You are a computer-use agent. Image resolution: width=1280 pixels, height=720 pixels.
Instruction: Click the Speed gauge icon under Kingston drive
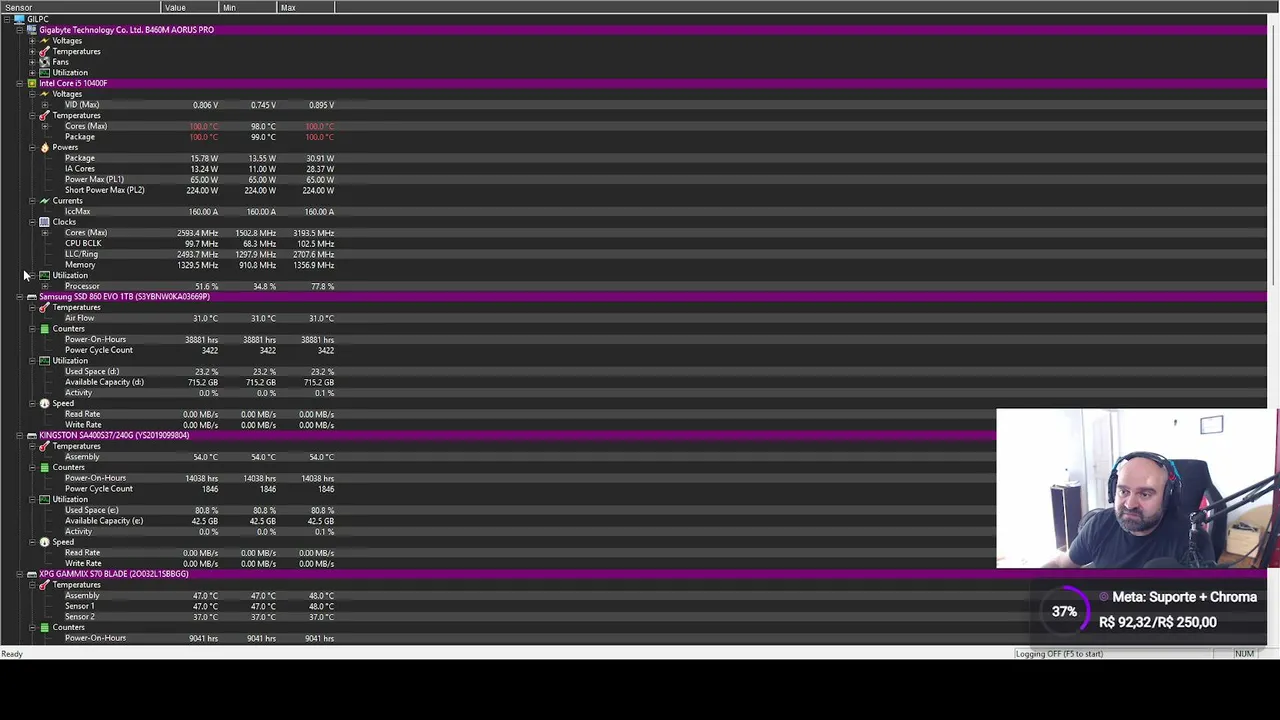[44, 542]
